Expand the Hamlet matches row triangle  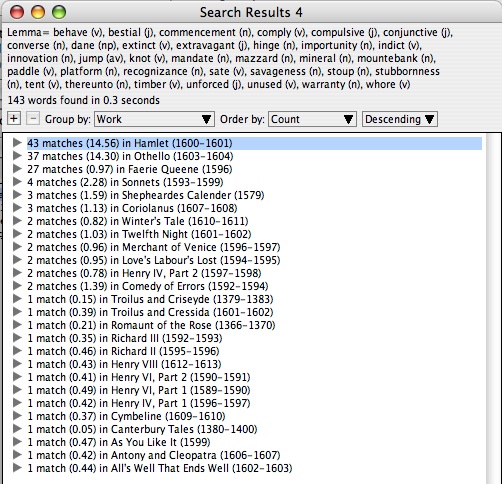pyautogui.click(x=17, y=143)
